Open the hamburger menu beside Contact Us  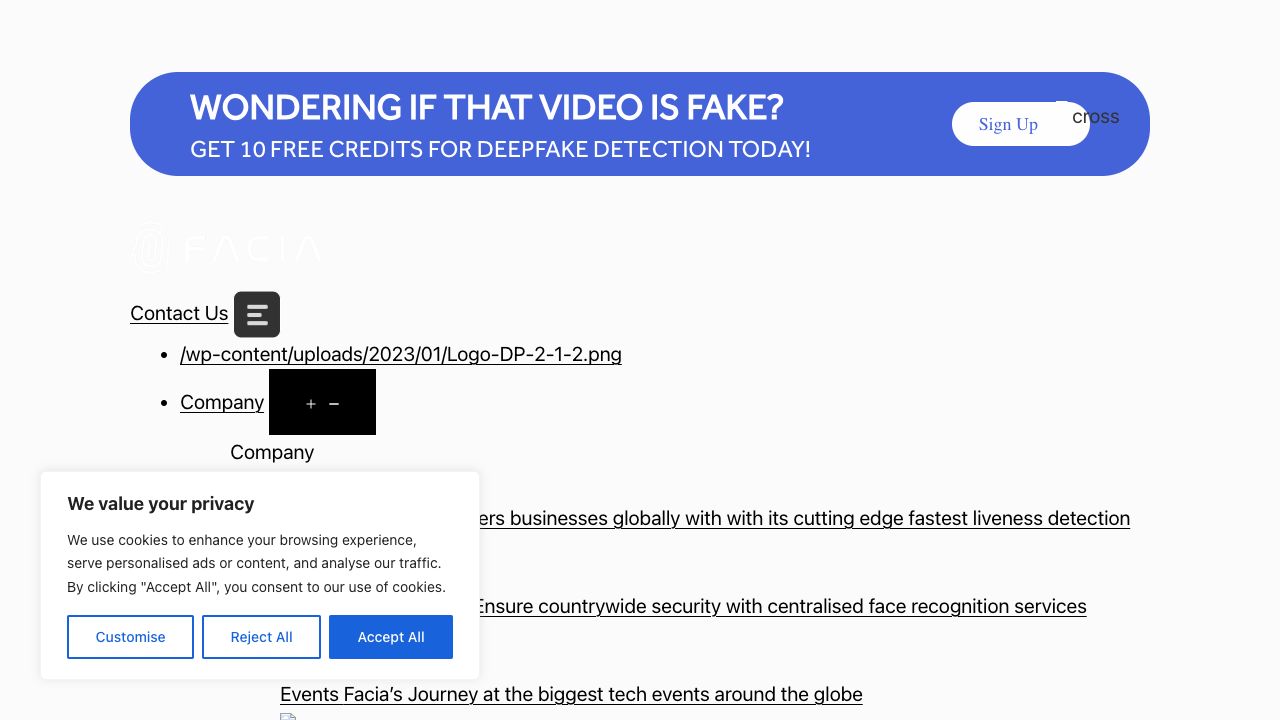[257, 314]
